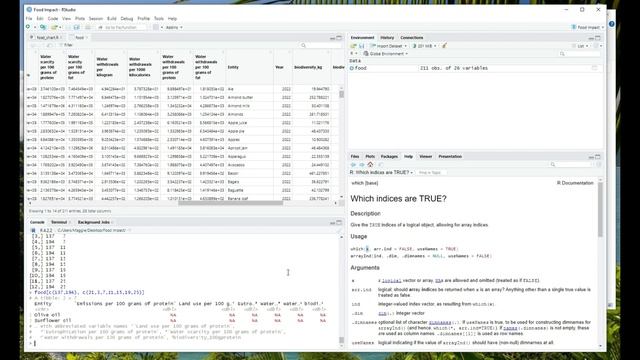Viewport: 640px width, 360px height.
Task: Maximize the Console pane
Action: pos(339,222)
